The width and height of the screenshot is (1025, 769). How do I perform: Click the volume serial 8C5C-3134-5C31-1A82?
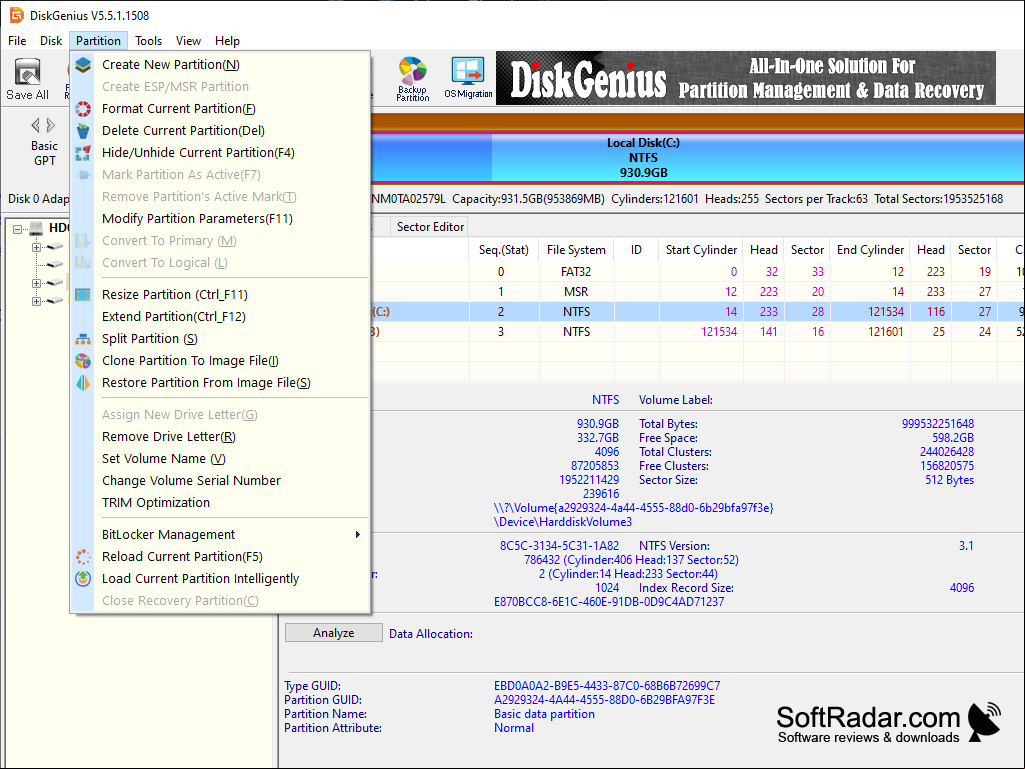coord(559,546)
